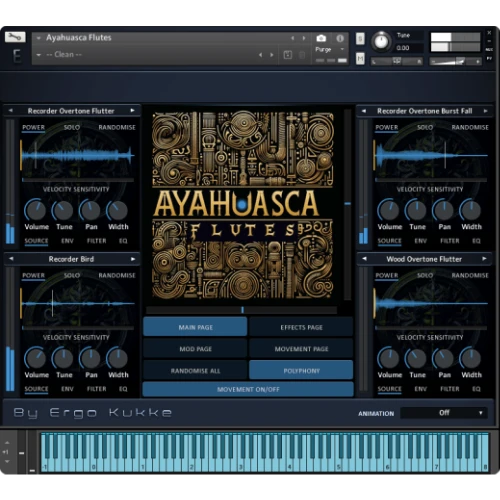Click the solo S button in header
Viewport: 500px width, 500px height.
(x=360, y=39)
